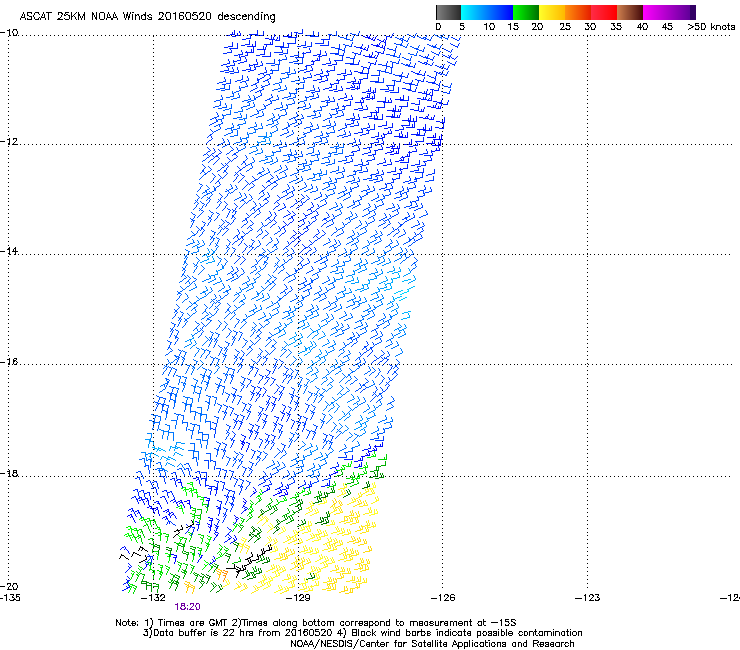The width and height of the screenshot is (740, 650).
Task: Click the '-123' longitude axis label
Action: [588, 598]
